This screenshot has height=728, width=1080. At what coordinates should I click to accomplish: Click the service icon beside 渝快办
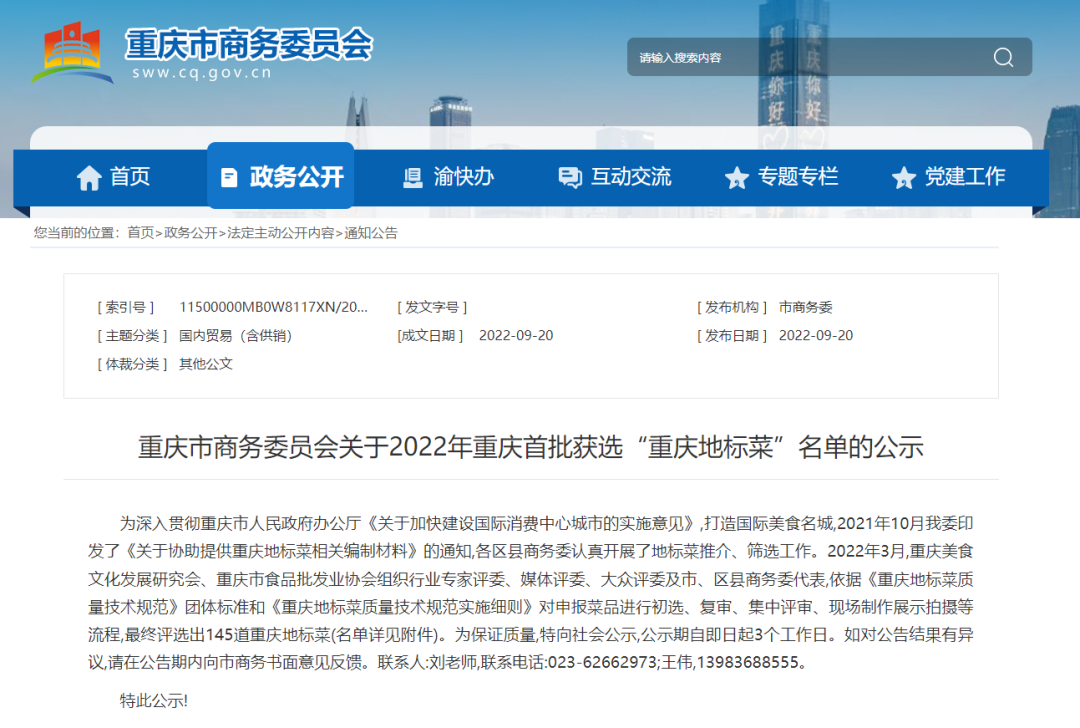412,178
